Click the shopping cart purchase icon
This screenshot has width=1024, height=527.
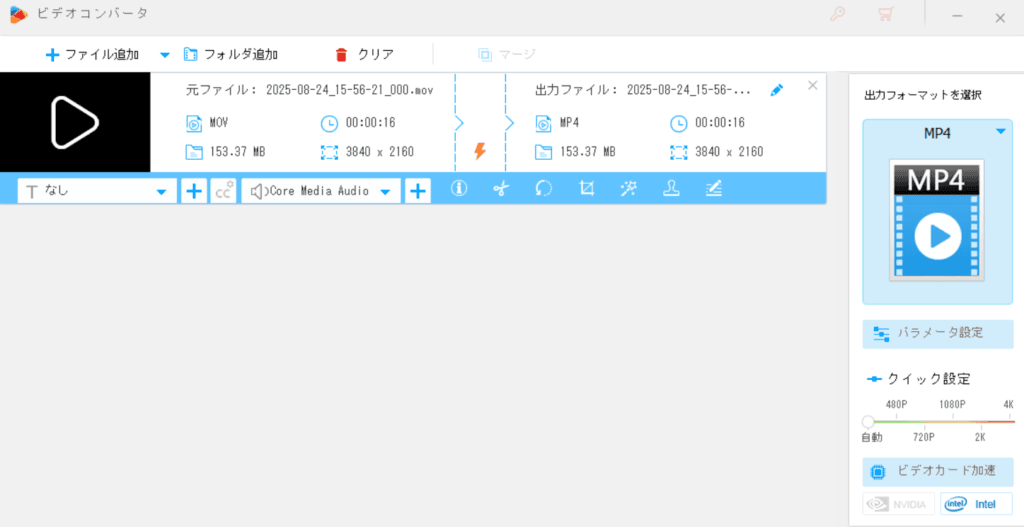(886, 14)
